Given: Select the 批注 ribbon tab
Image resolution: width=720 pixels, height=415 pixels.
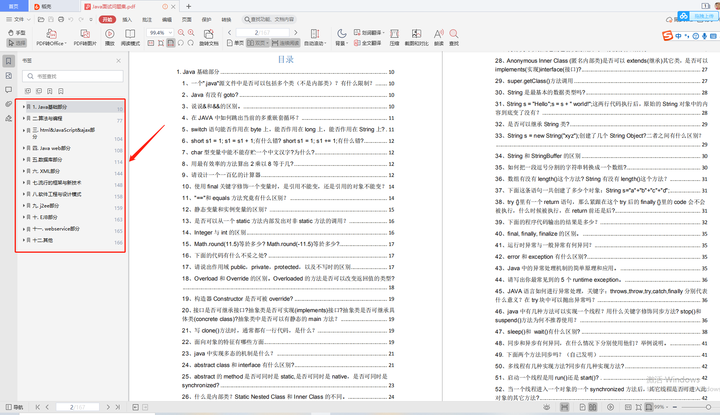Looking at the screenshot, I should [x=147, y=19].
